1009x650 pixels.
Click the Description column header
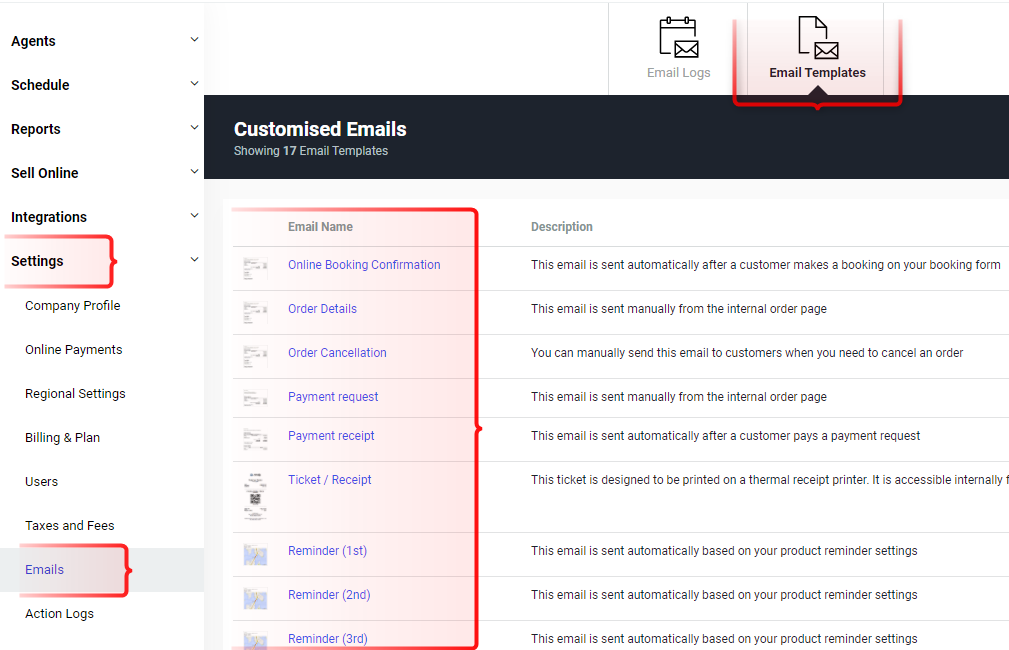[x=562, y=227]
